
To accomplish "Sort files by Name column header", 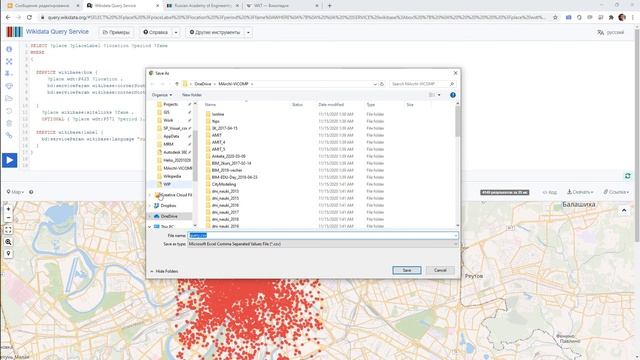I will (x=211, y=105).
